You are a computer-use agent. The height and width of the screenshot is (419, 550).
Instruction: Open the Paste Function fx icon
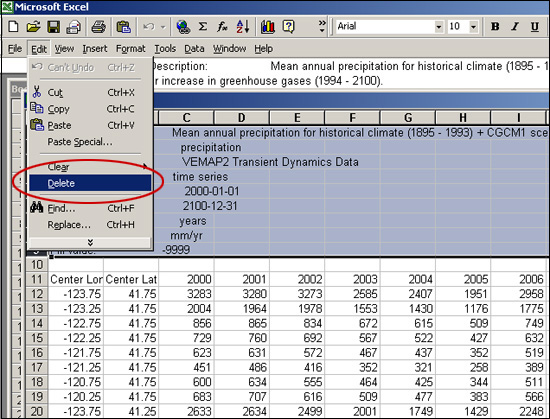click(x=222, y=27)
